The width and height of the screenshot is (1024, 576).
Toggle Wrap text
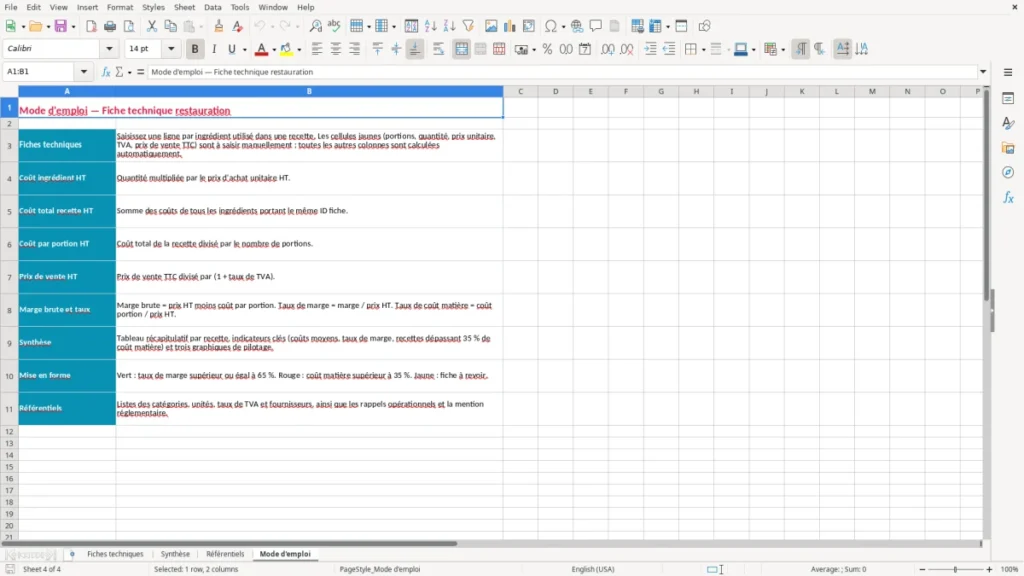coord(438,49)
